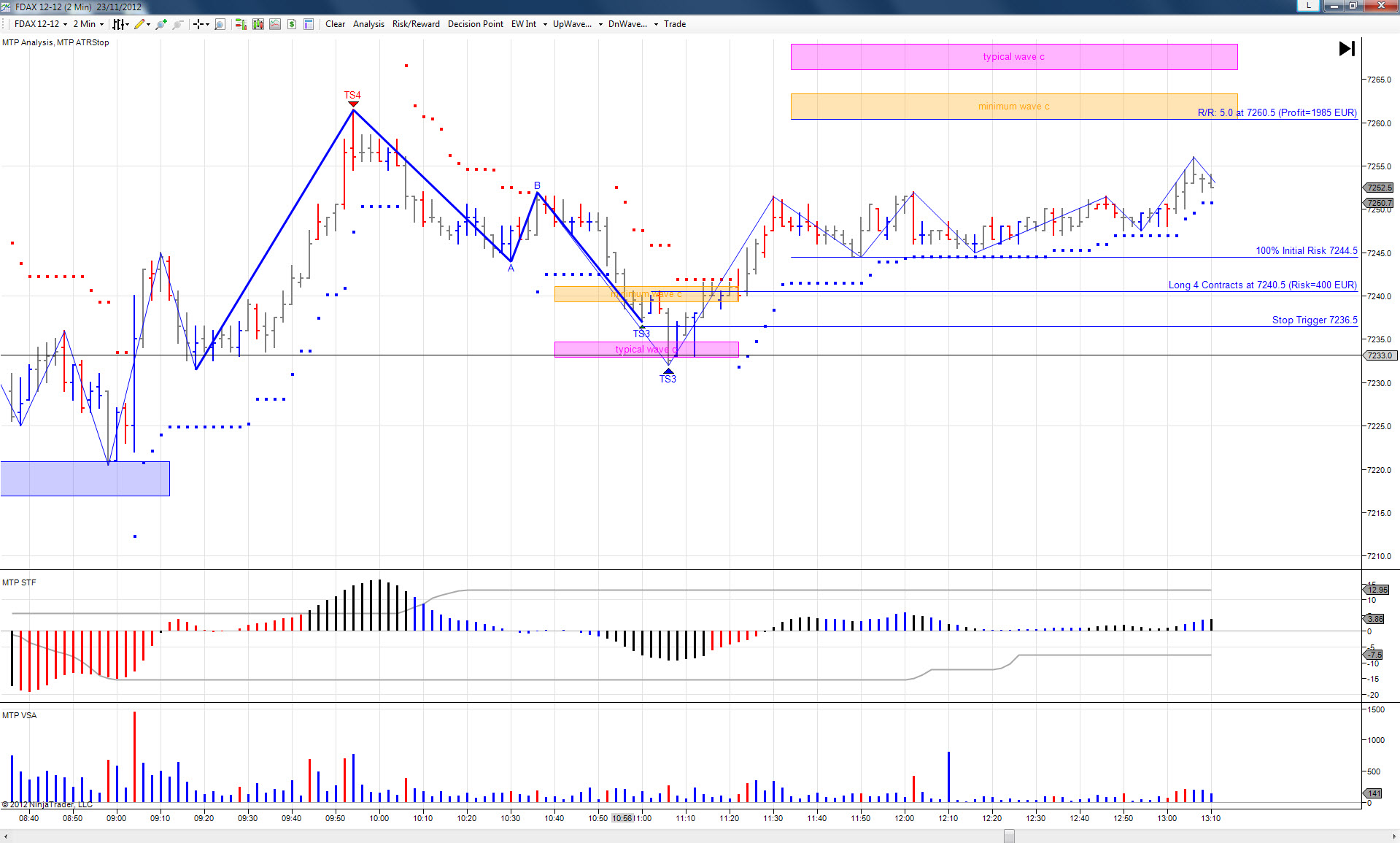Open the chart properties icon
The height and width of the screenshot is (843, 1400).
pos(309,24)
